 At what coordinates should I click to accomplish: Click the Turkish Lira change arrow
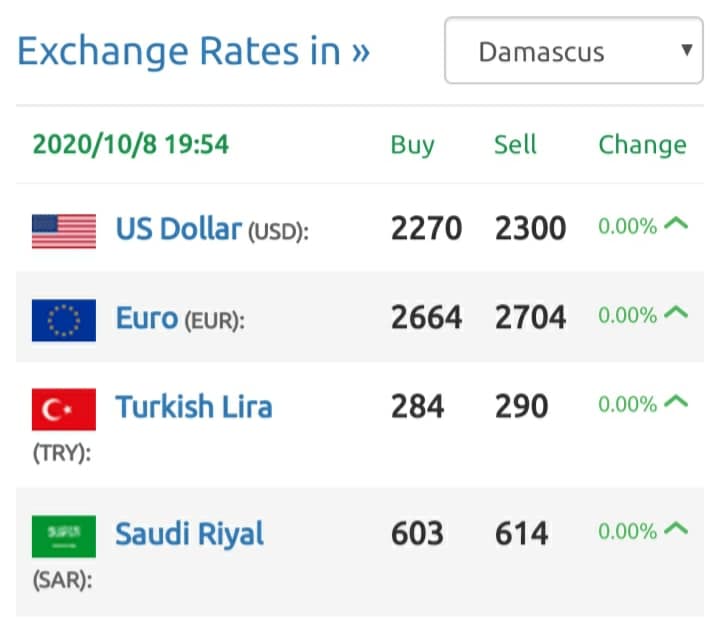(x=676, y=402)
